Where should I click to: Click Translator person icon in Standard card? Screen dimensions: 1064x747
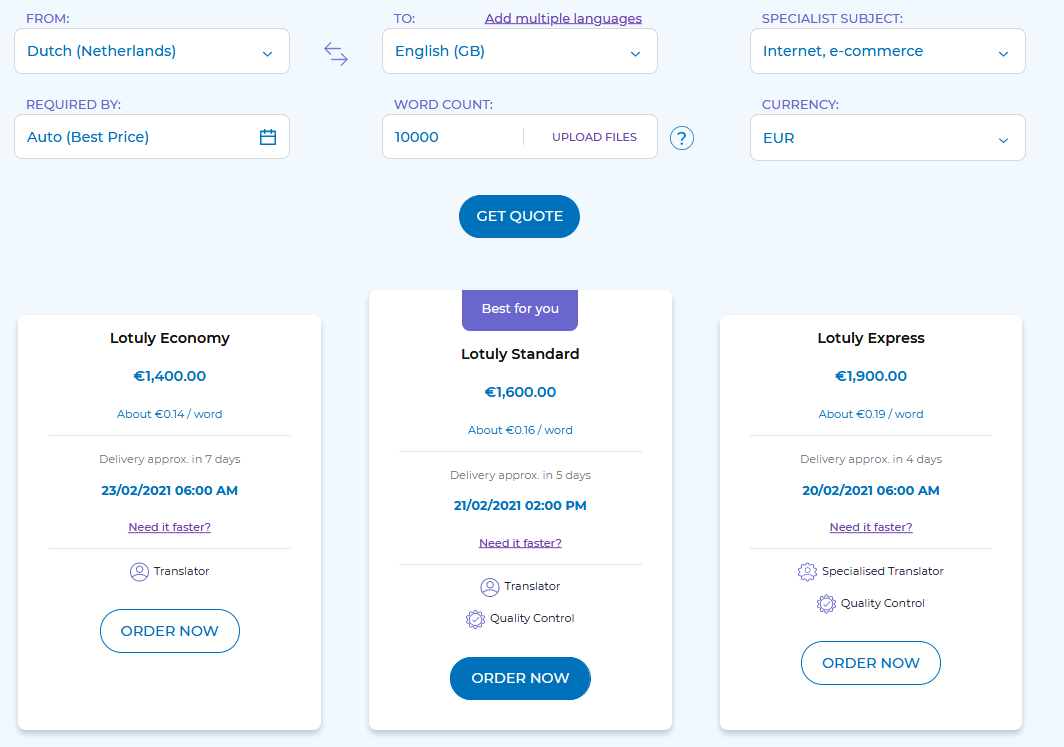(490, 587)
